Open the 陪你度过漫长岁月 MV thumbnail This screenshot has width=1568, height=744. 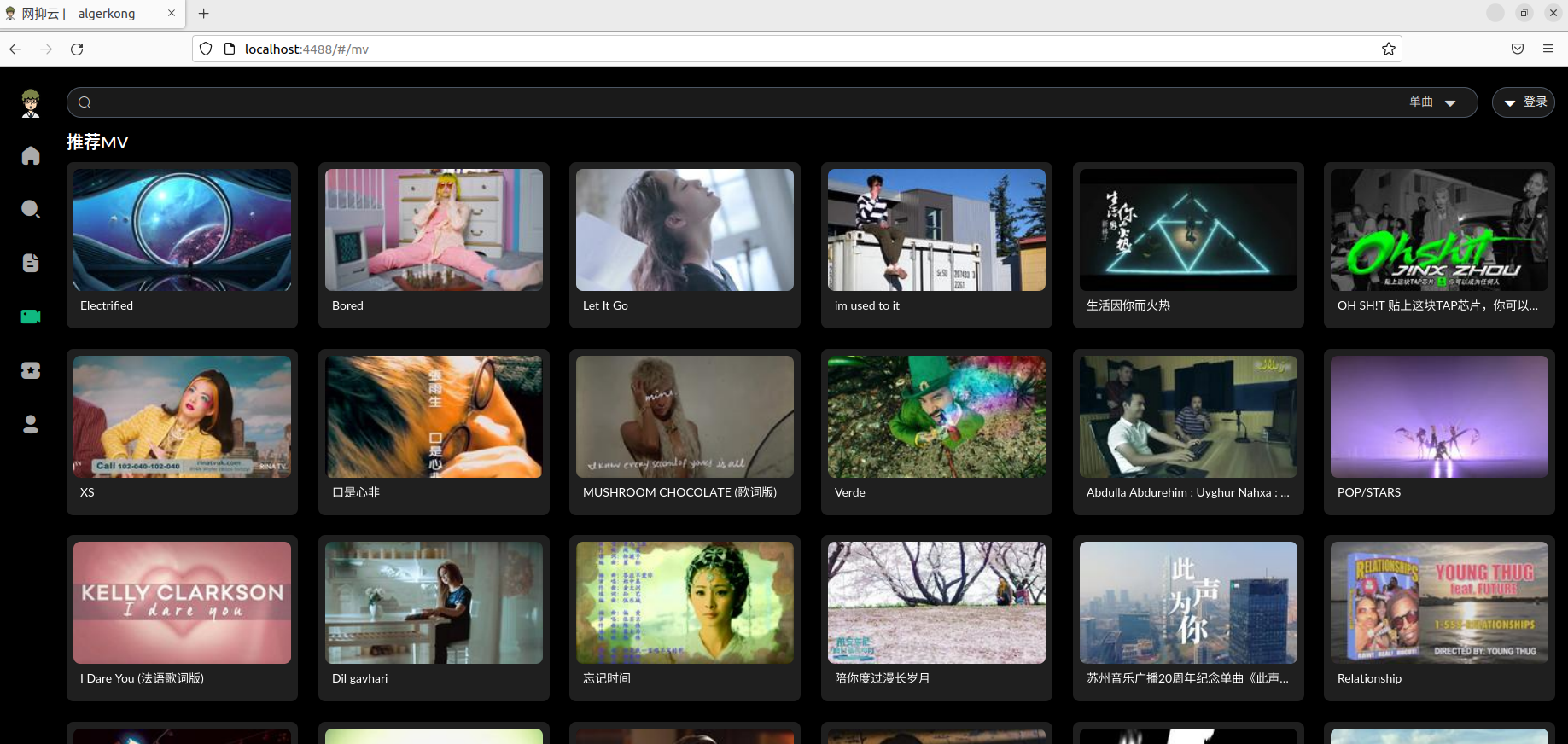[x=936, y=602]
